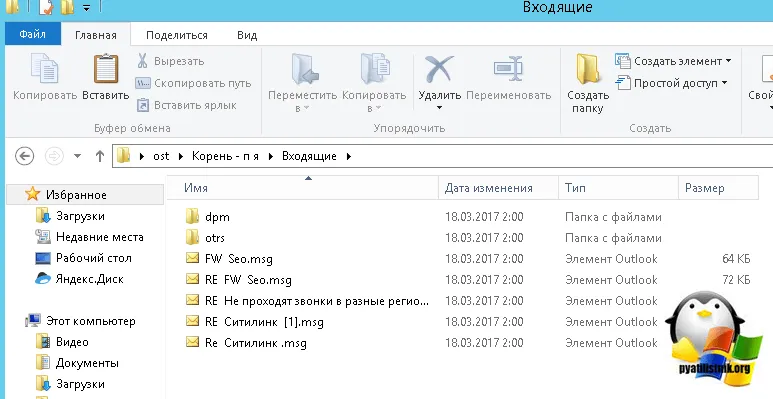
Task: Open the Файл ribbon tab
Action: pos(33,35)
